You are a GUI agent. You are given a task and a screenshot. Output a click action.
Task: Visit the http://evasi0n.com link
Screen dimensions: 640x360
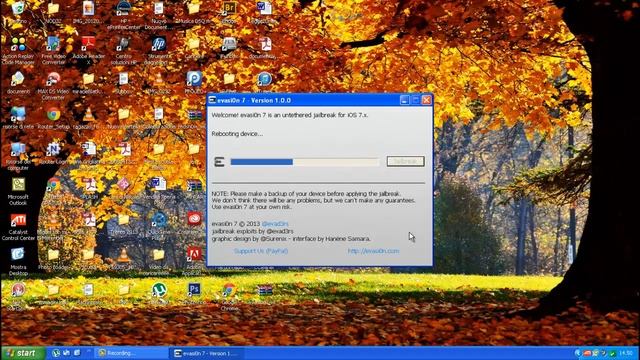tap(373, 251)
